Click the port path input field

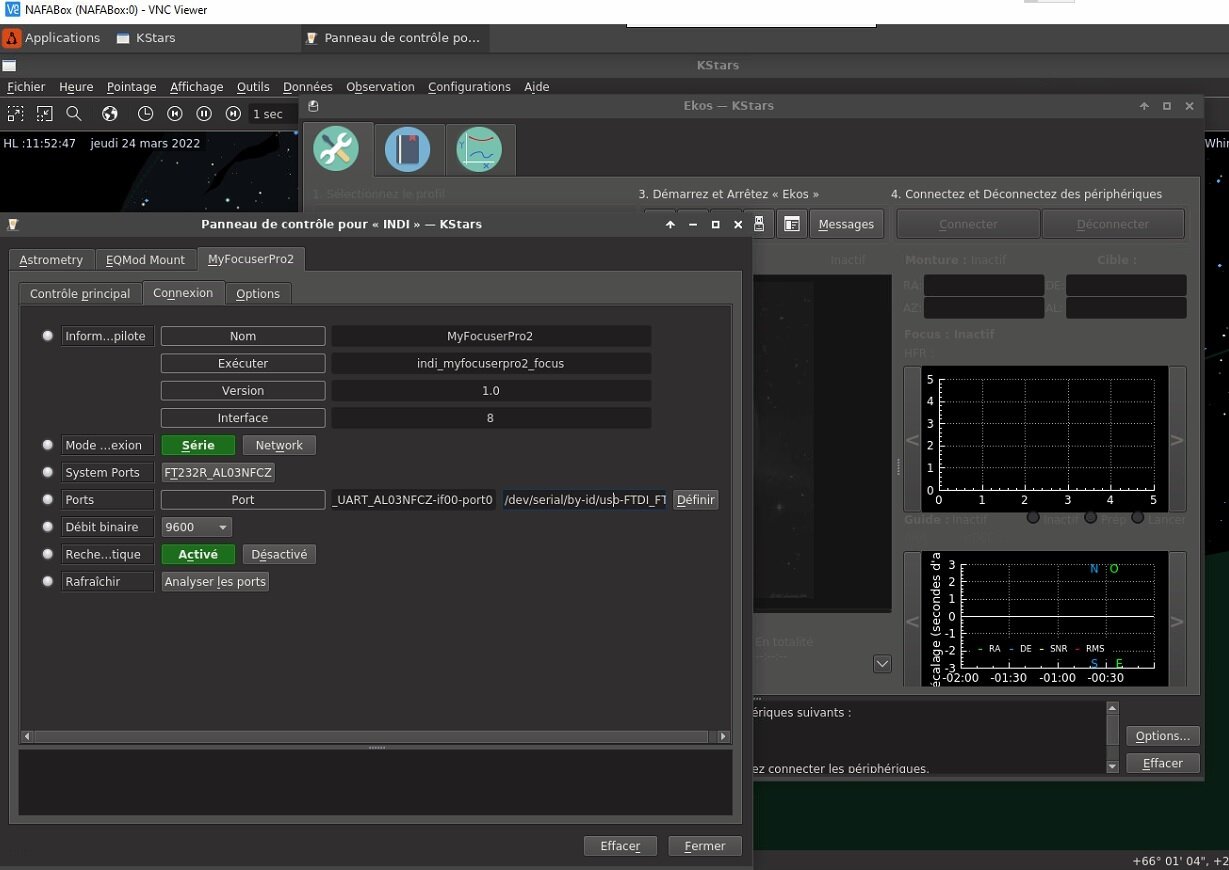point(584,500)
